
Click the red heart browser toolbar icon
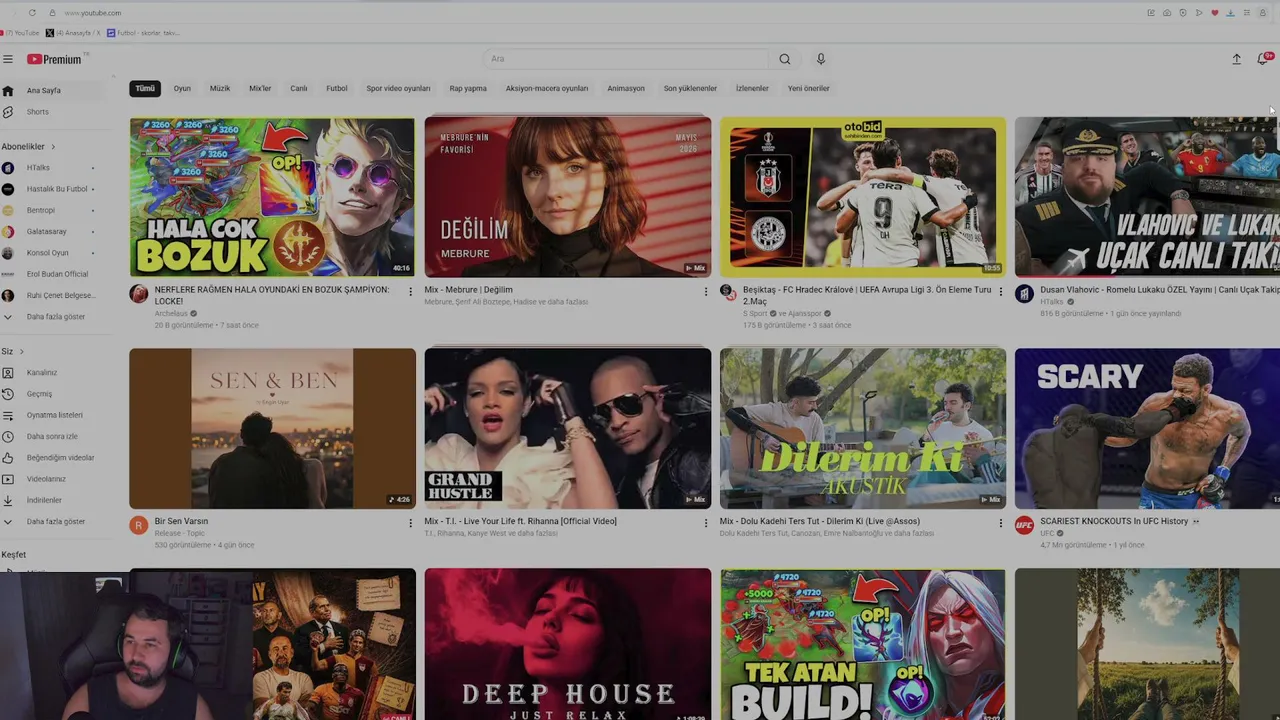(x=1215, y=13)
